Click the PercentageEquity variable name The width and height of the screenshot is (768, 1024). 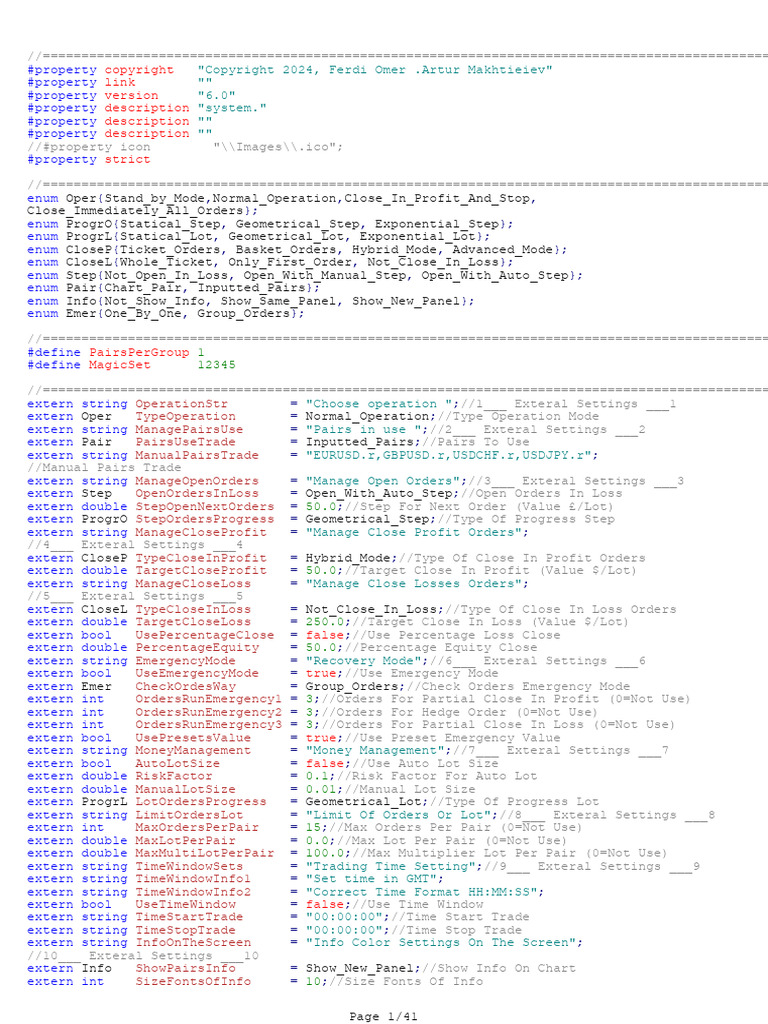(197, 648)
